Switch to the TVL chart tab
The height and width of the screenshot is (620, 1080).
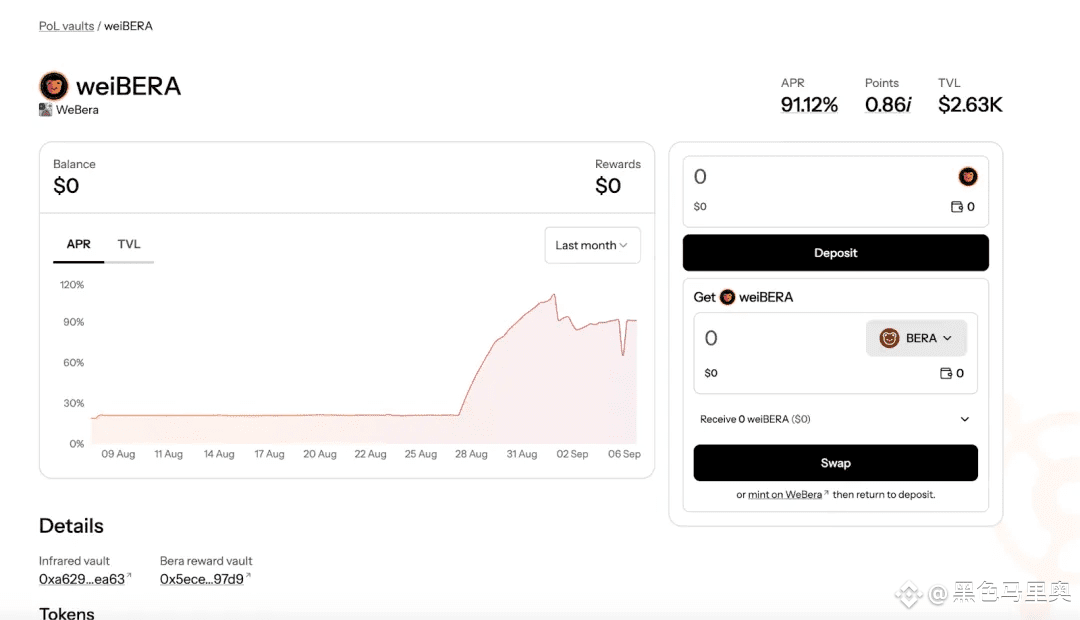click(x=129, y=244)
